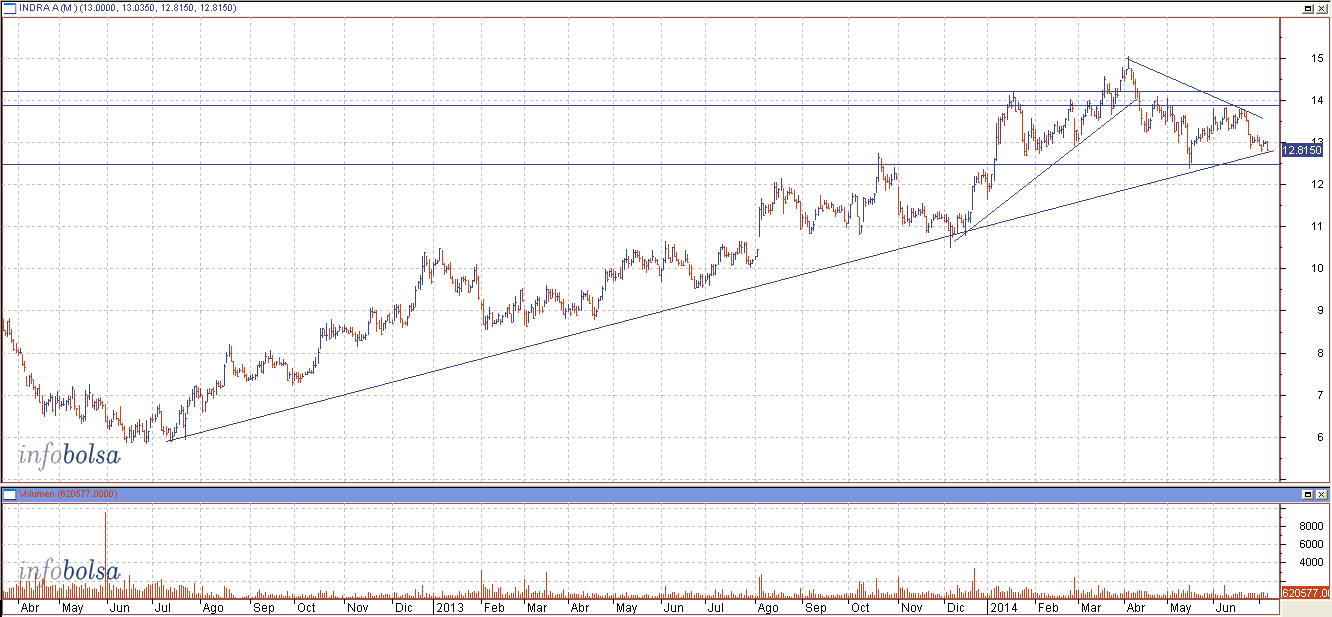This screenshot has height=617, width=1332.
Task: Maximize the Volumen panel
Action: (x=1307, y=494)
